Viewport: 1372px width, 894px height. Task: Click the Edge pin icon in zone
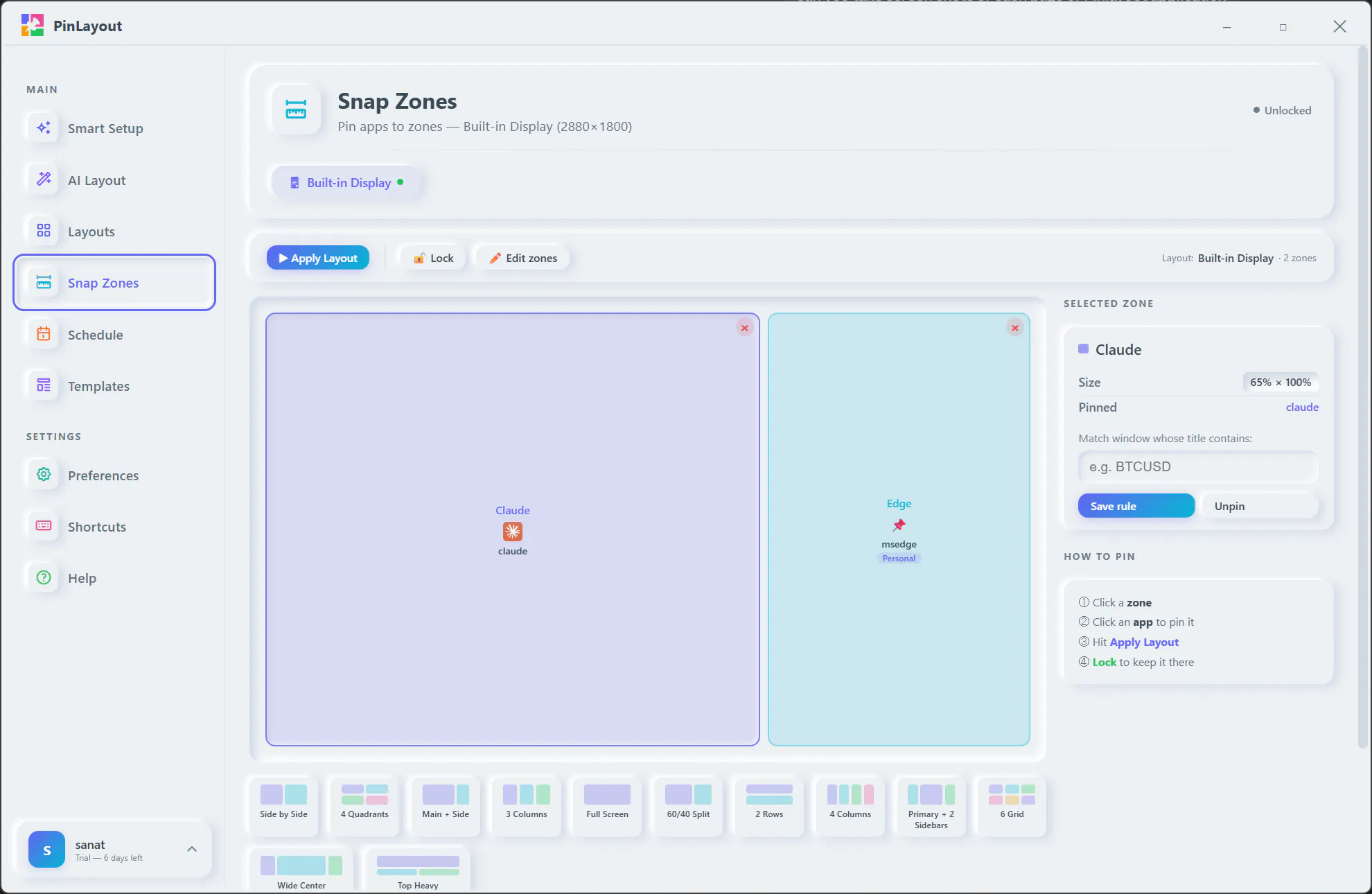tap(899, 525)
